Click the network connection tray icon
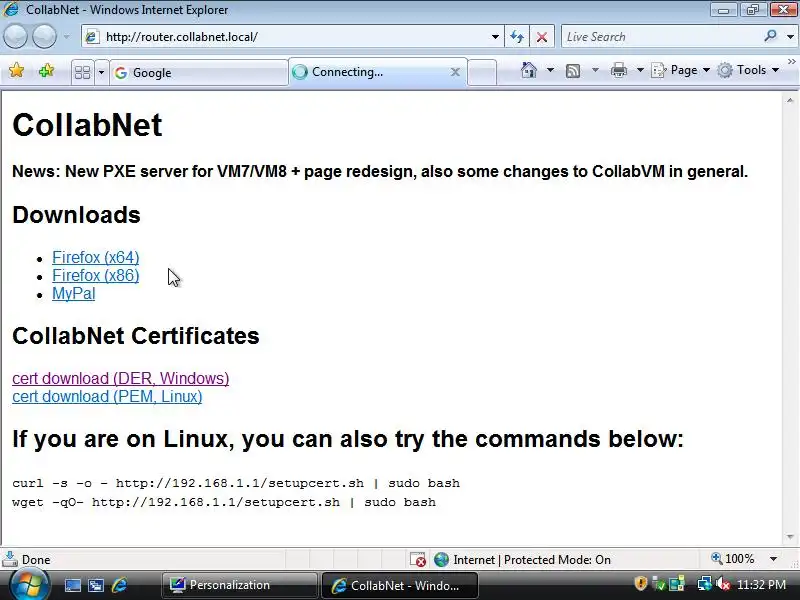Screen dimensions: 800x600 pyautogui.click(x=704, y=584)
